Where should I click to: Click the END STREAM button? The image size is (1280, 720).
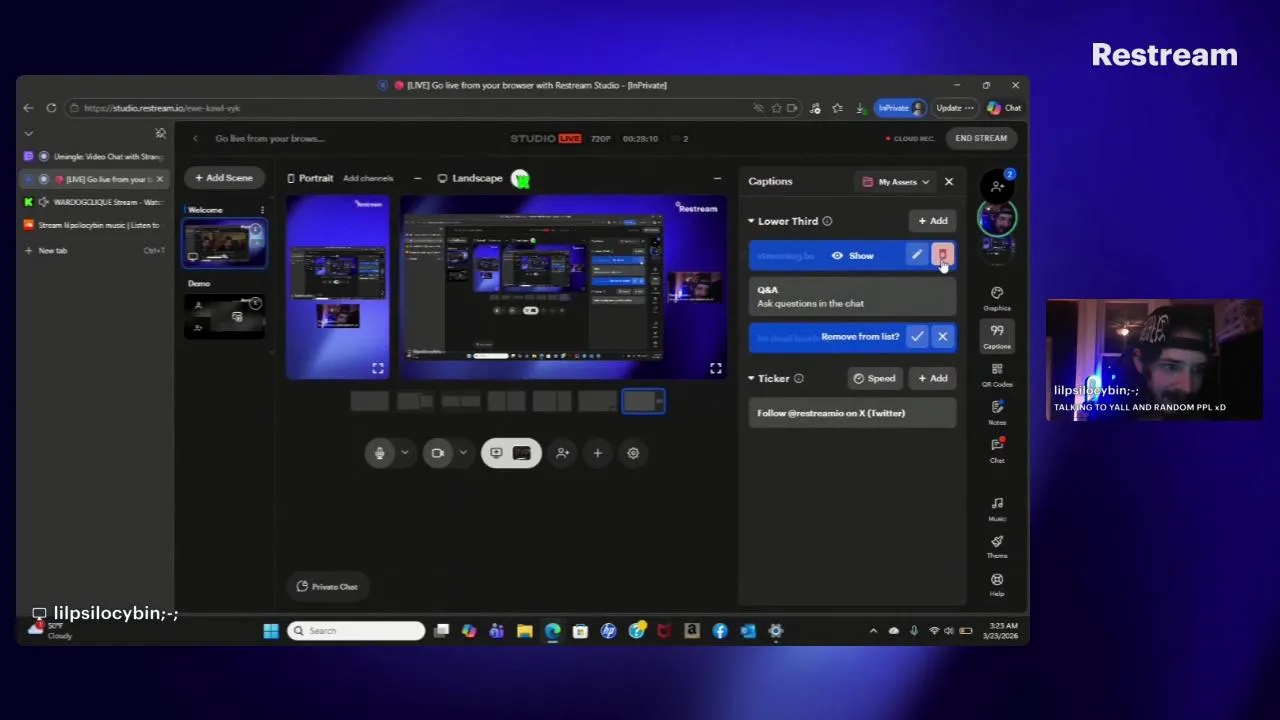pyautogui.click(x=981, y=138)
